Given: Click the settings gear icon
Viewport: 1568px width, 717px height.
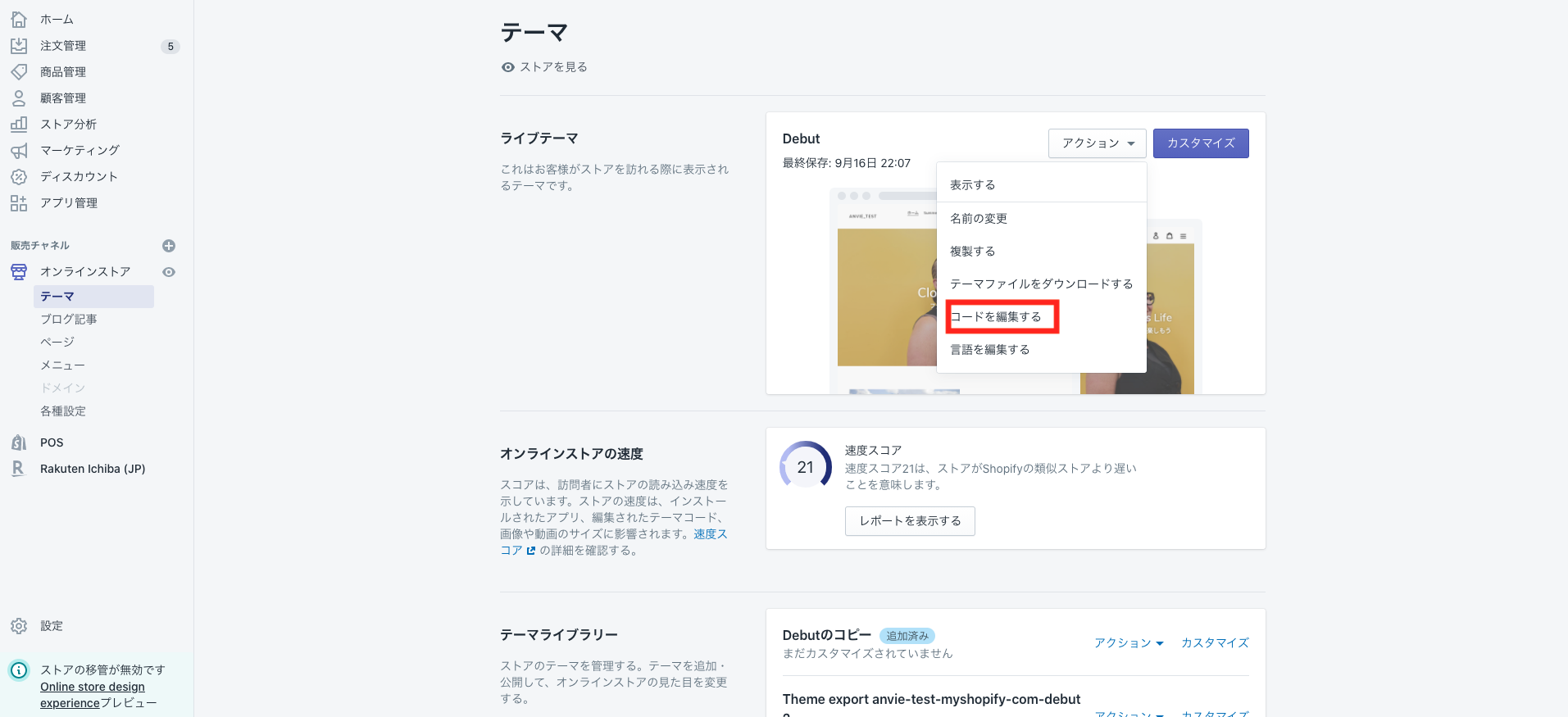Looking at the screenshot, I should pos(19,626).
